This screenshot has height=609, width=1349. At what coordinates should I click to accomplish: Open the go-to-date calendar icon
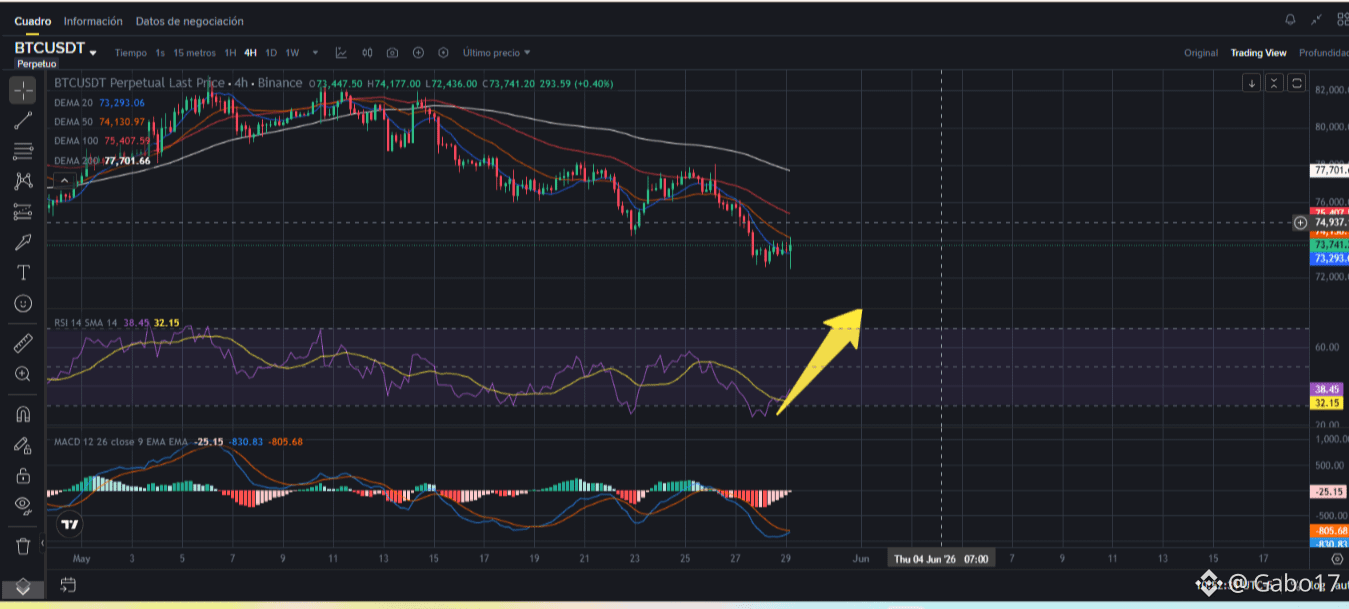click(x=67, y=584)
